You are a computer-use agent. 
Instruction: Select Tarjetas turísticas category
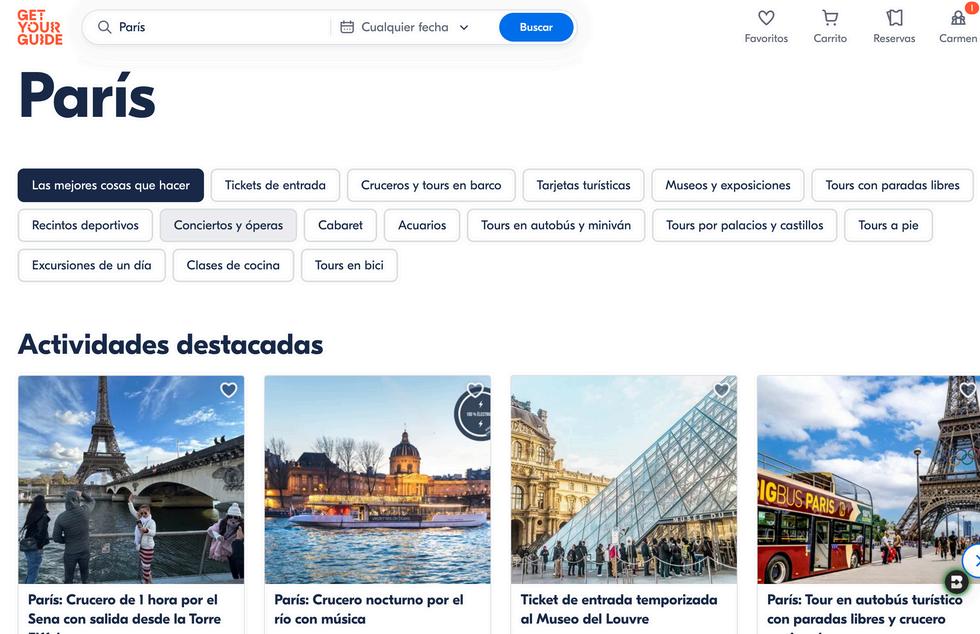pos(583,185)
